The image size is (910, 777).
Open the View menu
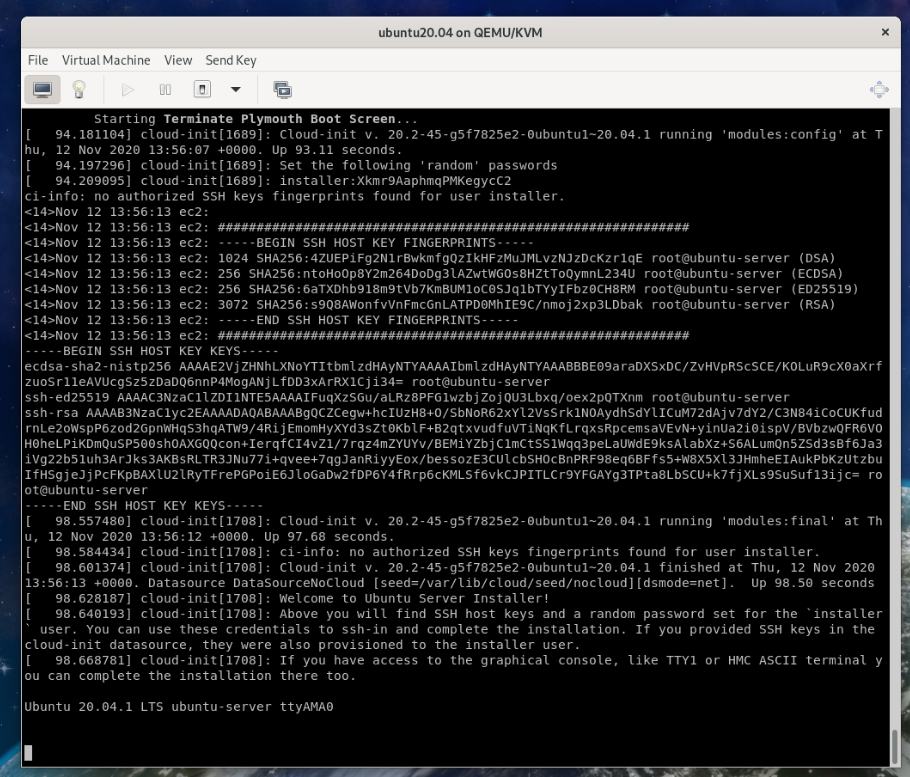(x=178, y=60)
